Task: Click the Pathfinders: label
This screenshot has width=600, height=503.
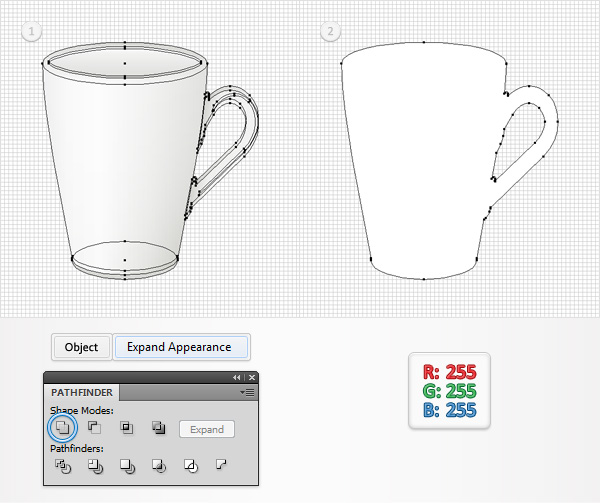Action: coord(77,448)
